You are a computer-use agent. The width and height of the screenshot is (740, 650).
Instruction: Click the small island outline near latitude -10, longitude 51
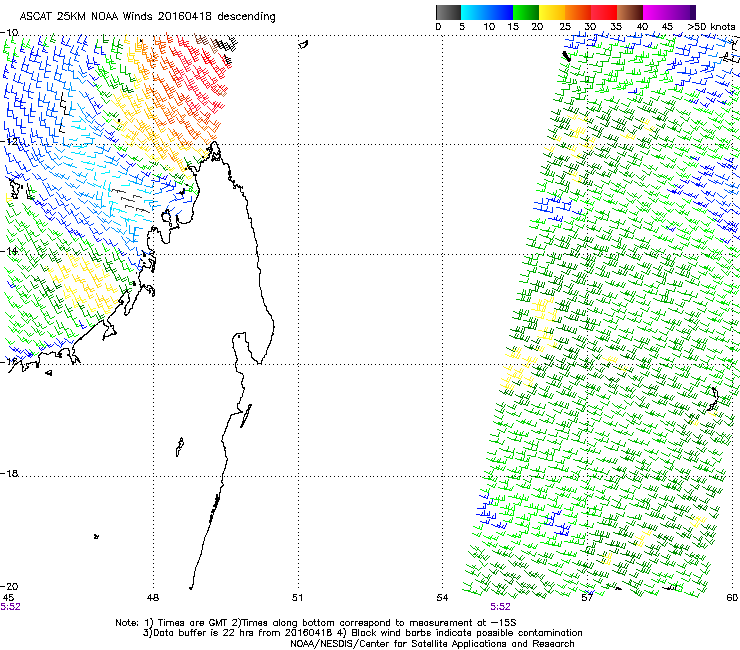pyautogui.click(x=303, y=44)
